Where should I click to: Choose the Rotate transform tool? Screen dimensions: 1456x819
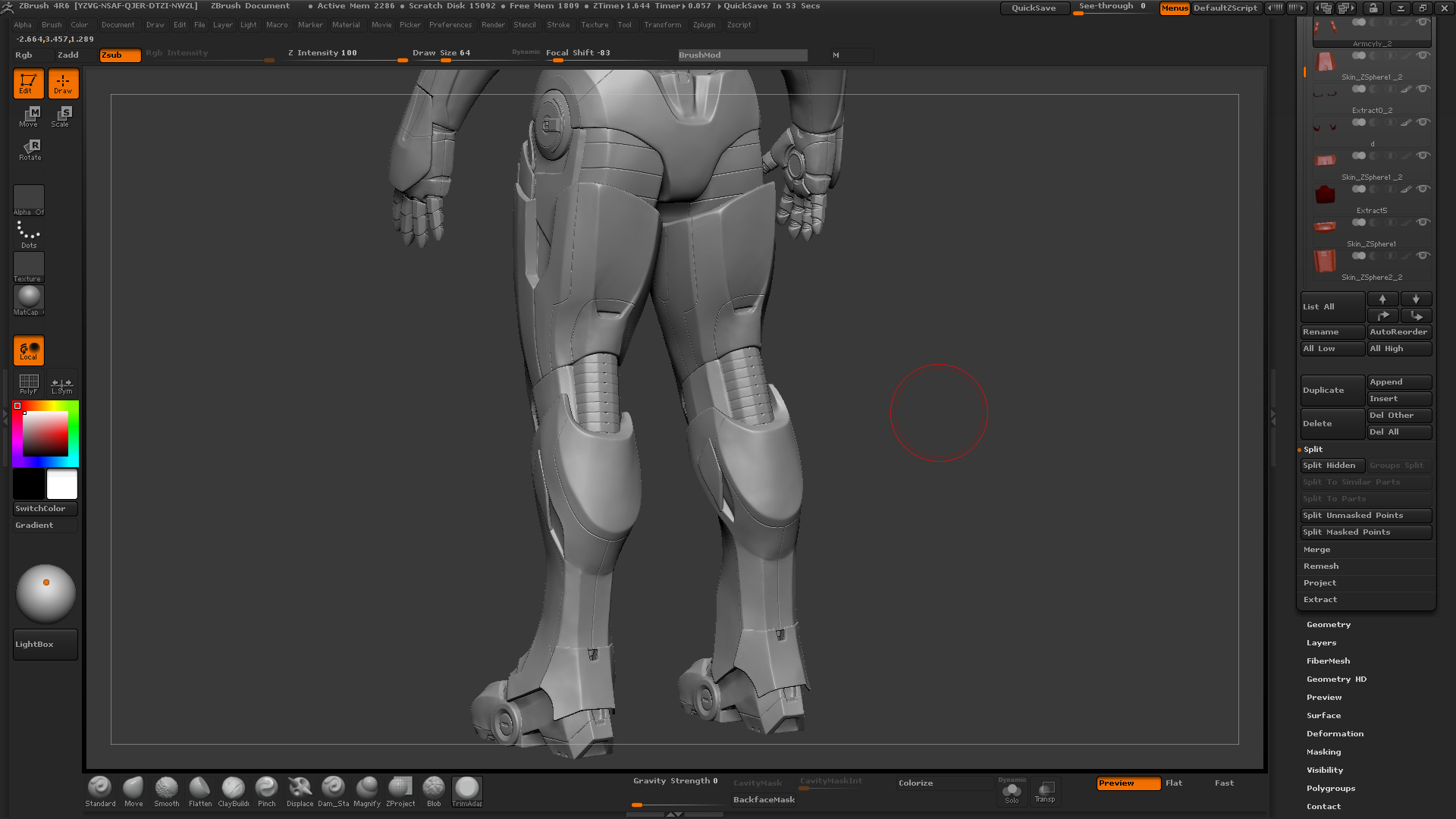point(30,150)
